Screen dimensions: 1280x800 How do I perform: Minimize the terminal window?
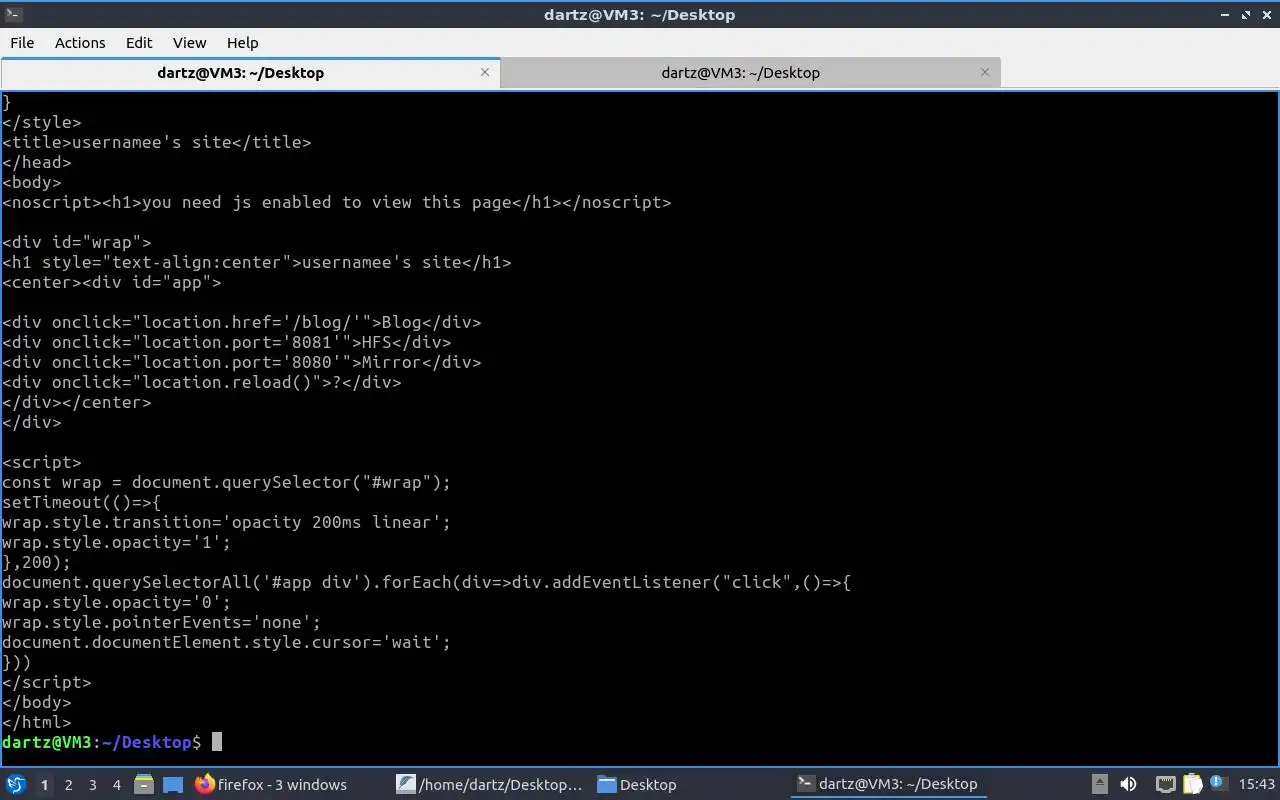1226,15
